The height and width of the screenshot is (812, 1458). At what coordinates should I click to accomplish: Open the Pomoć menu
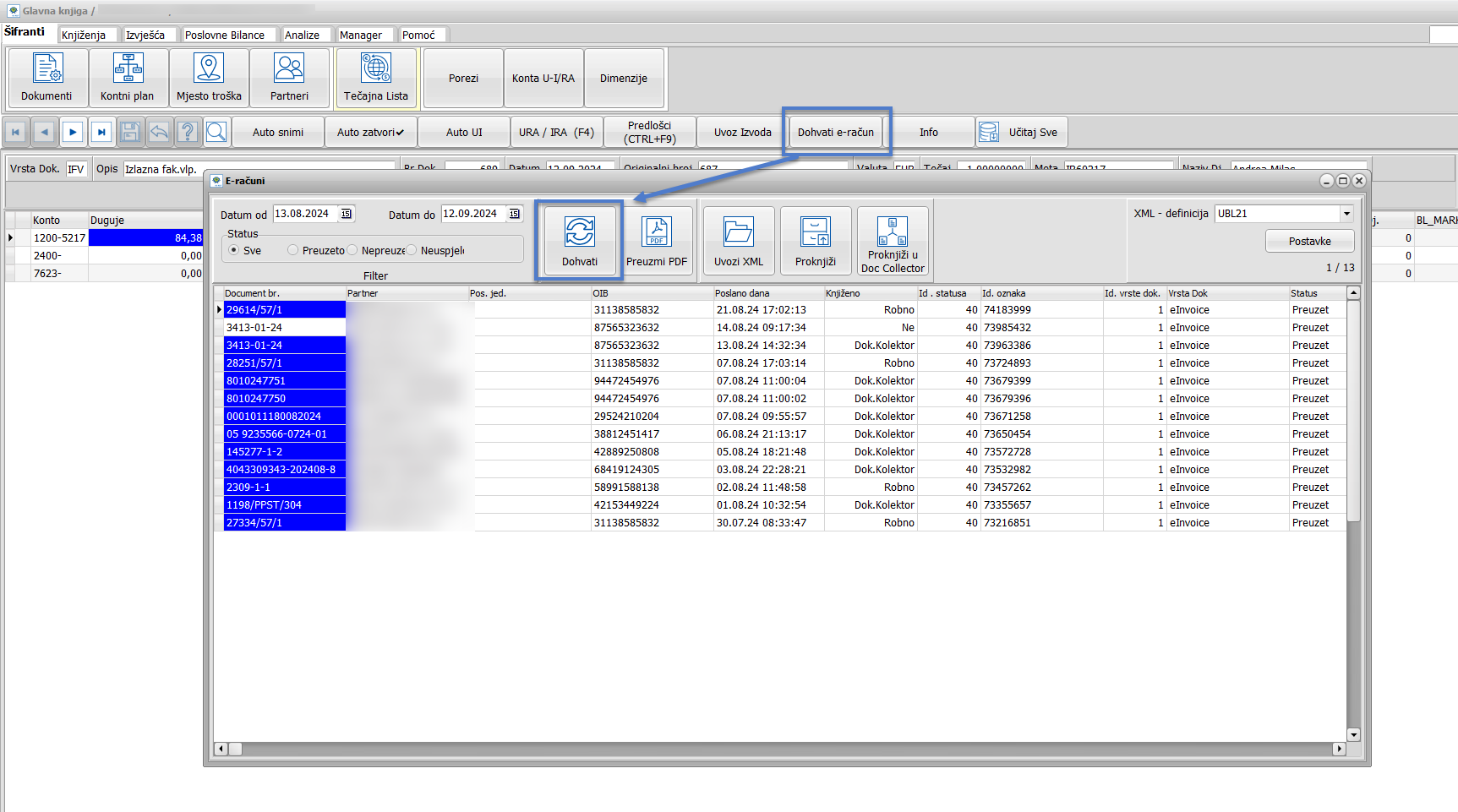click(418, 35)
